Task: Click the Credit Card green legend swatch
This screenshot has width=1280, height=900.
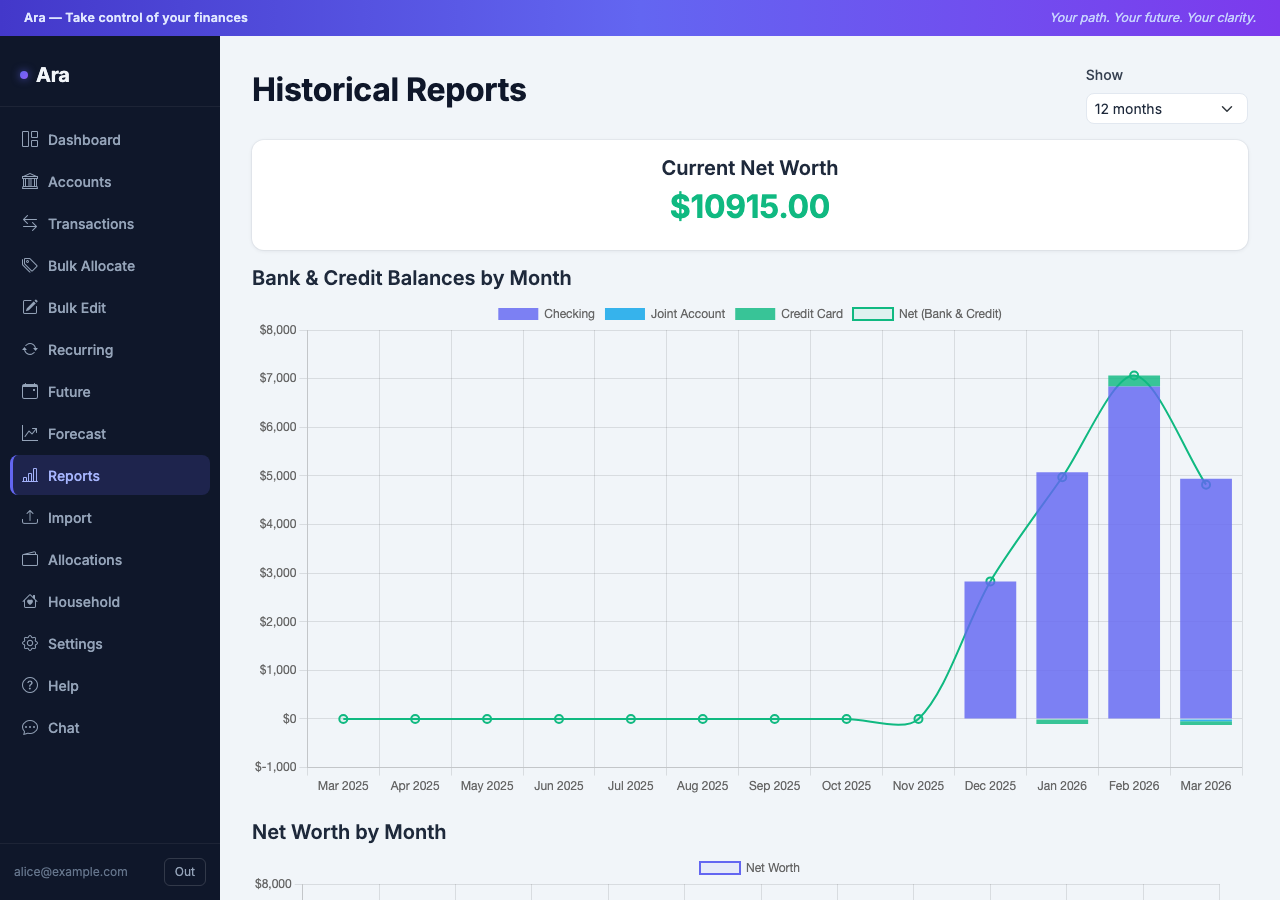Action: [x=755, y=314]
